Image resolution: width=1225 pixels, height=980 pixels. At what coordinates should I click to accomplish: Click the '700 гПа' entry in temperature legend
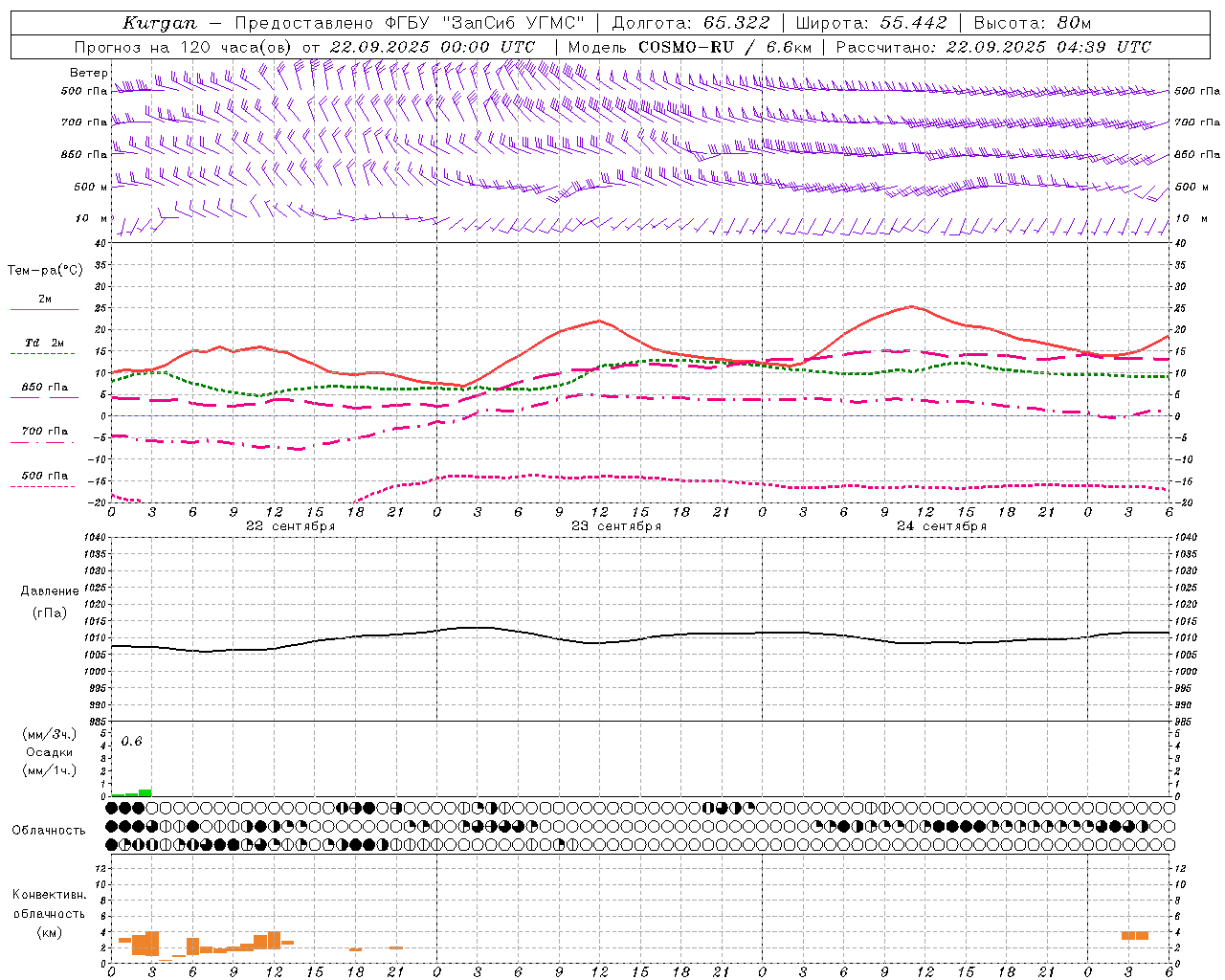pos(45,432)
